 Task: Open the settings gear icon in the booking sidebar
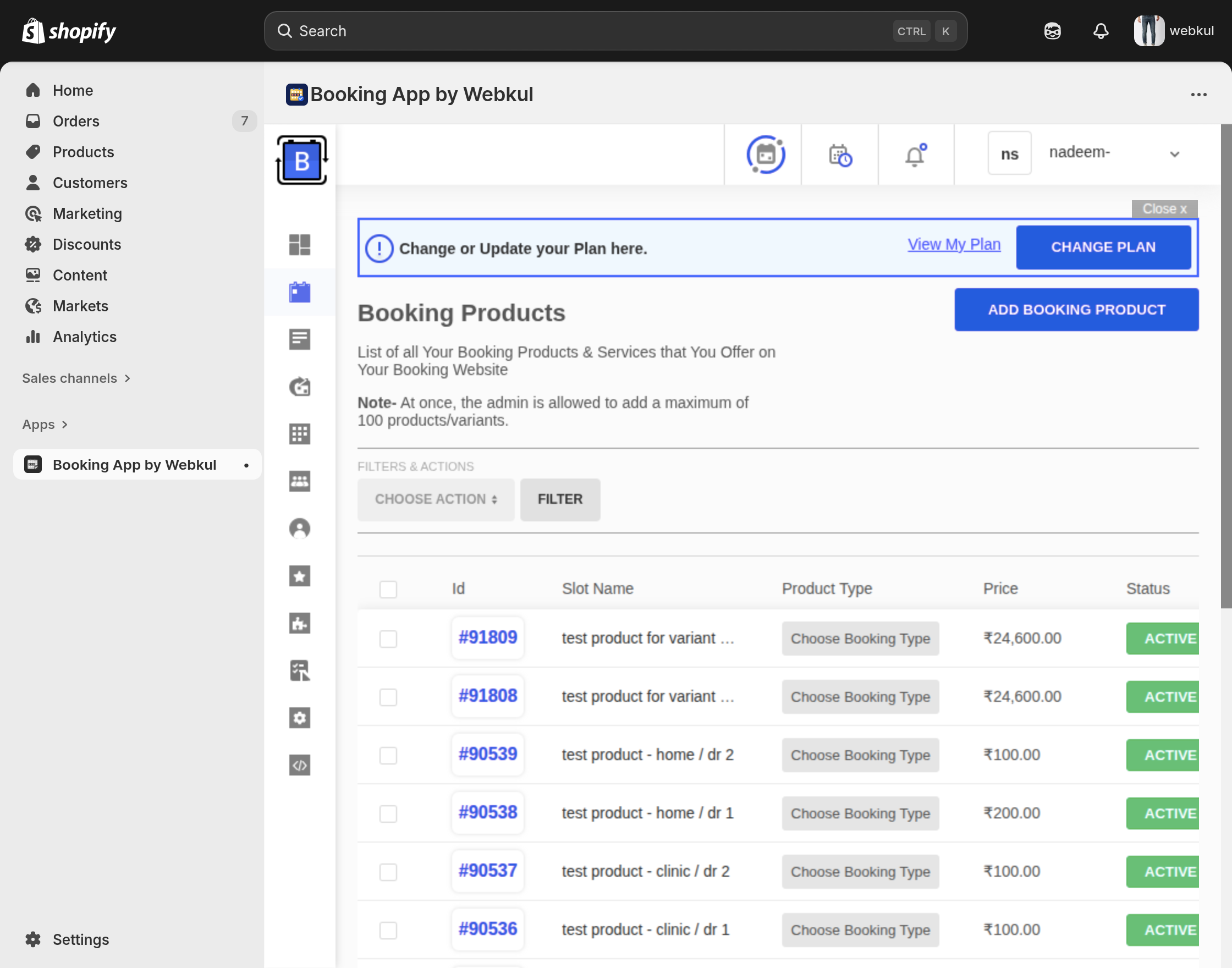[x=299, y=718]
